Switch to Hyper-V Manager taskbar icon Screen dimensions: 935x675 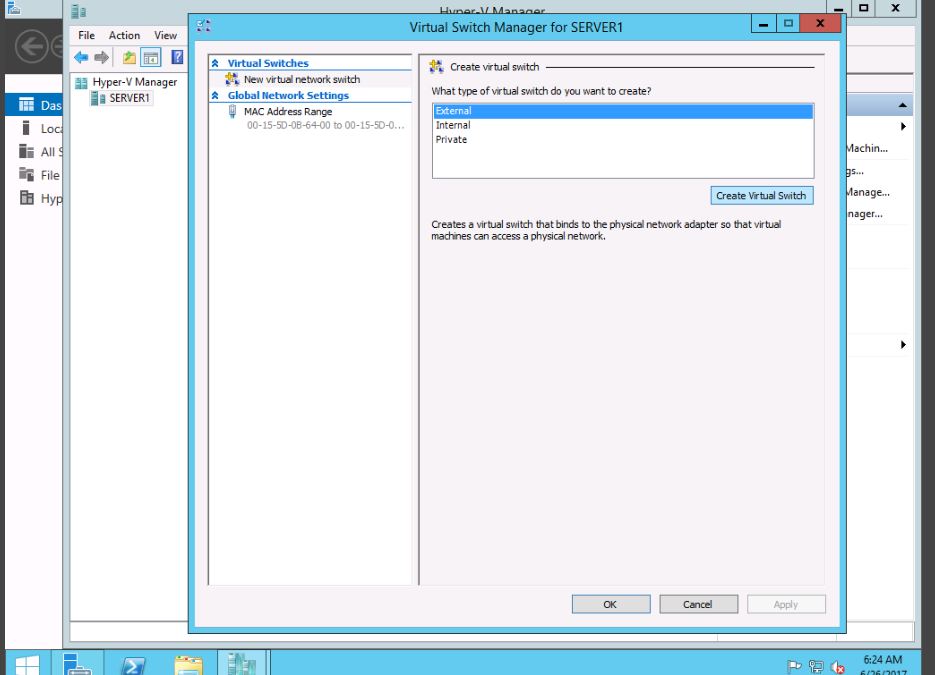[x=242, y=664]
